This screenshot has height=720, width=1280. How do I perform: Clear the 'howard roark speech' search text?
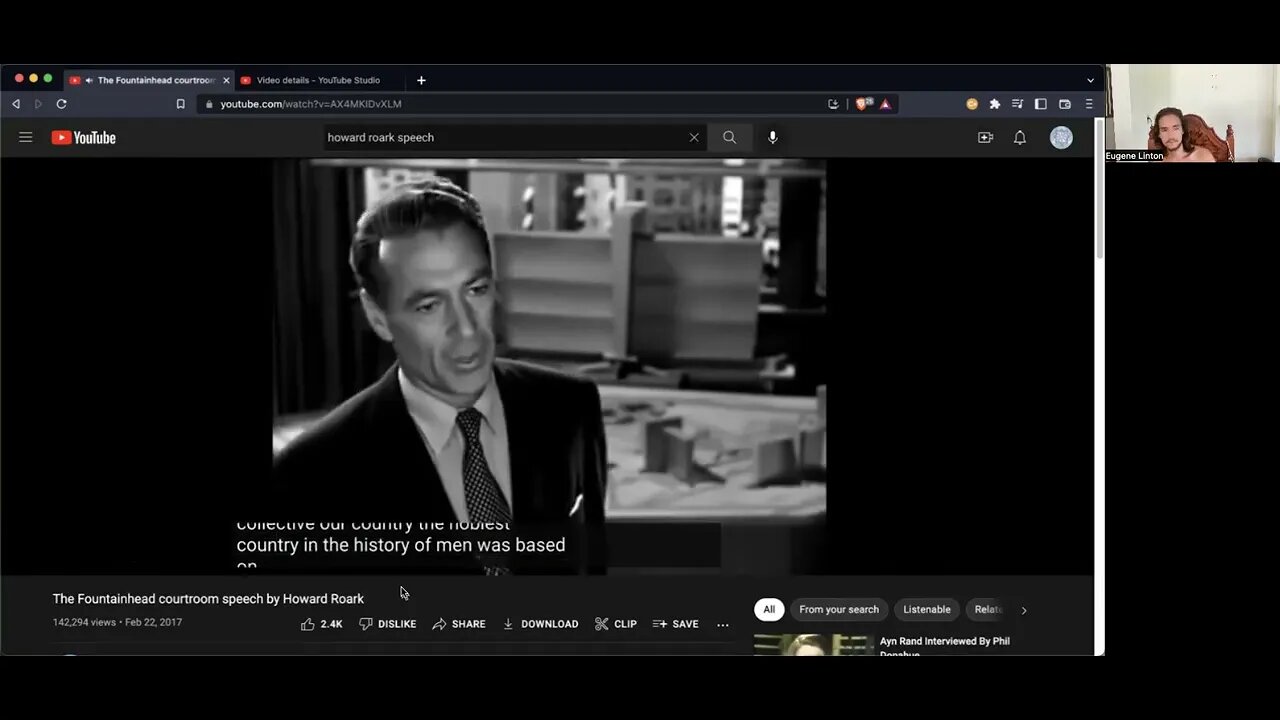pos(694,138)
